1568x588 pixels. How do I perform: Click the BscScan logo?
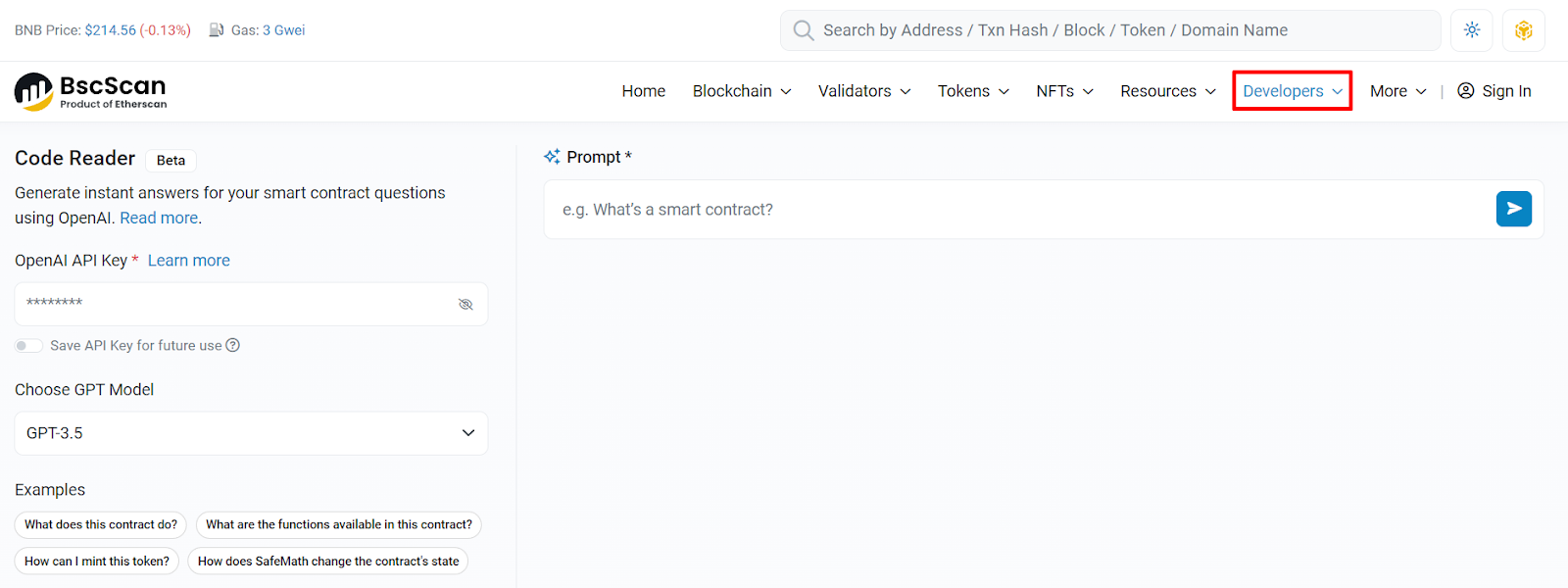pyautogui.click(x=90, y=91)
